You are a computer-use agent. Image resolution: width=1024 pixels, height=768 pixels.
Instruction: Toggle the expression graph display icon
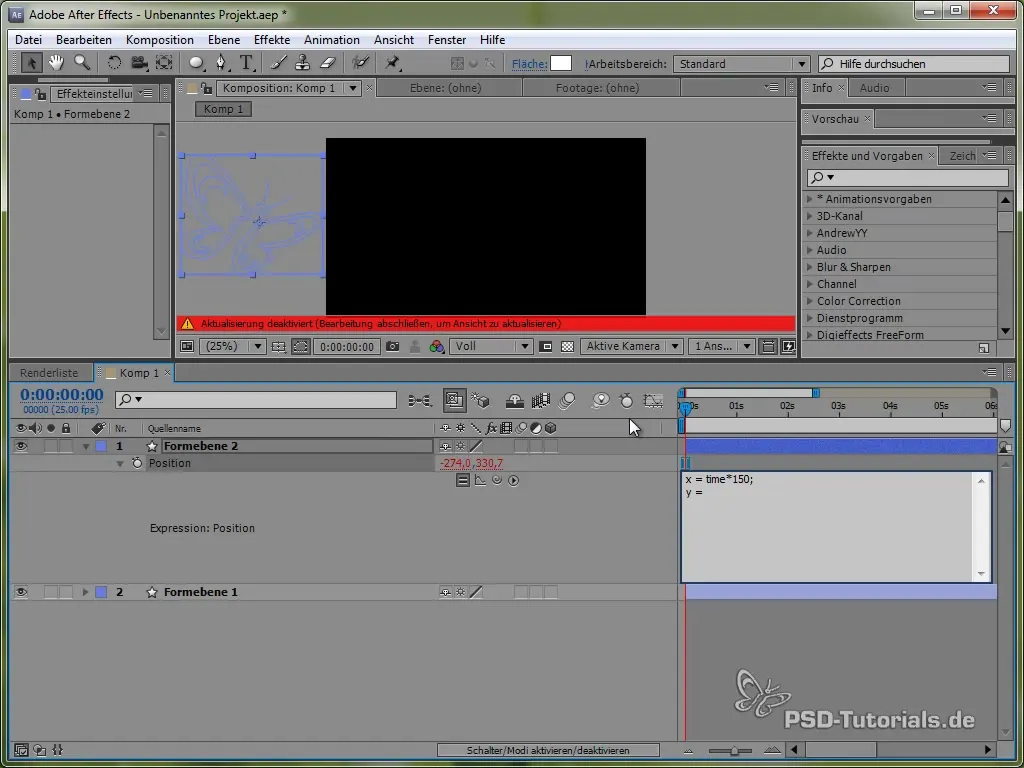[x=480, y=480]
